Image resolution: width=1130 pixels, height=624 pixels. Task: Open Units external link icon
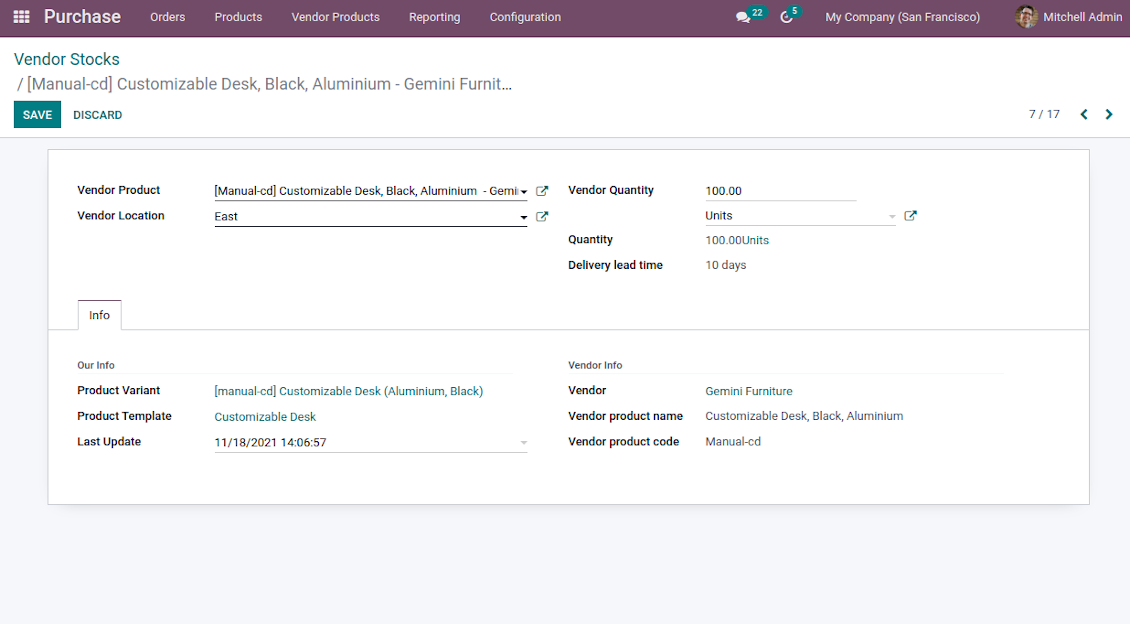910,216
